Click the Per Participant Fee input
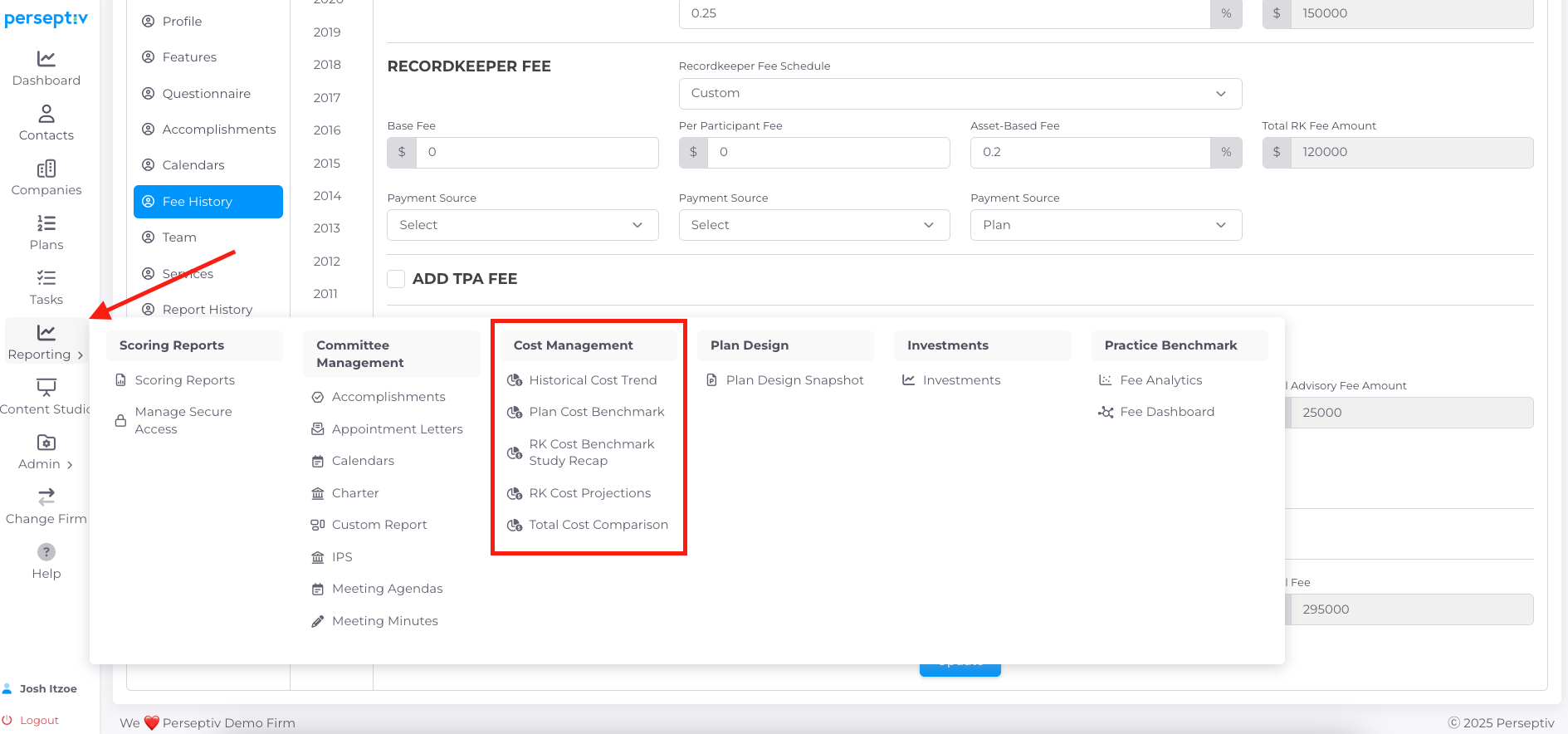Image resolution: width=1568 pixels, height=734 pixels. 828,153
